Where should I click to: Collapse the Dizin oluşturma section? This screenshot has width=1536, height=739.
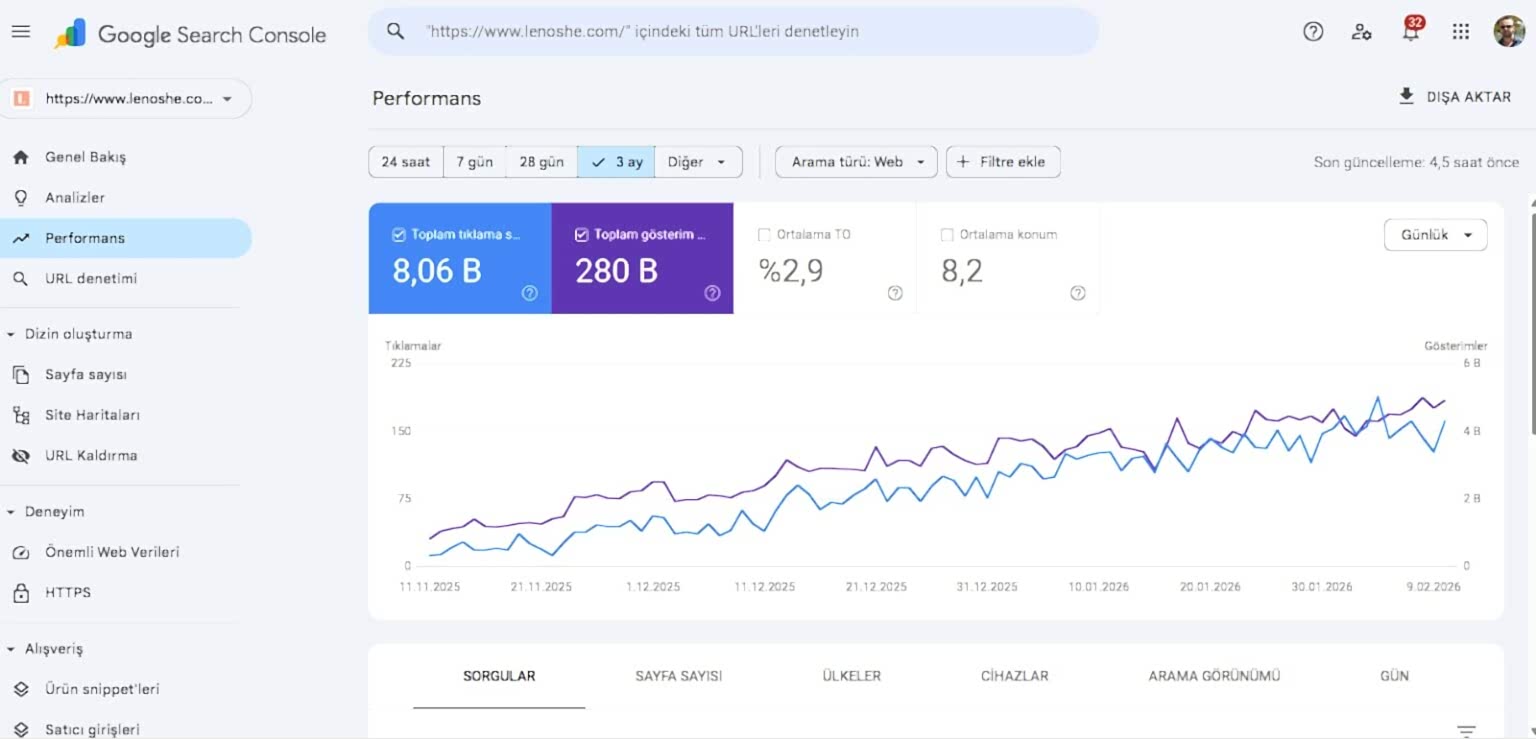coord(70,334)
